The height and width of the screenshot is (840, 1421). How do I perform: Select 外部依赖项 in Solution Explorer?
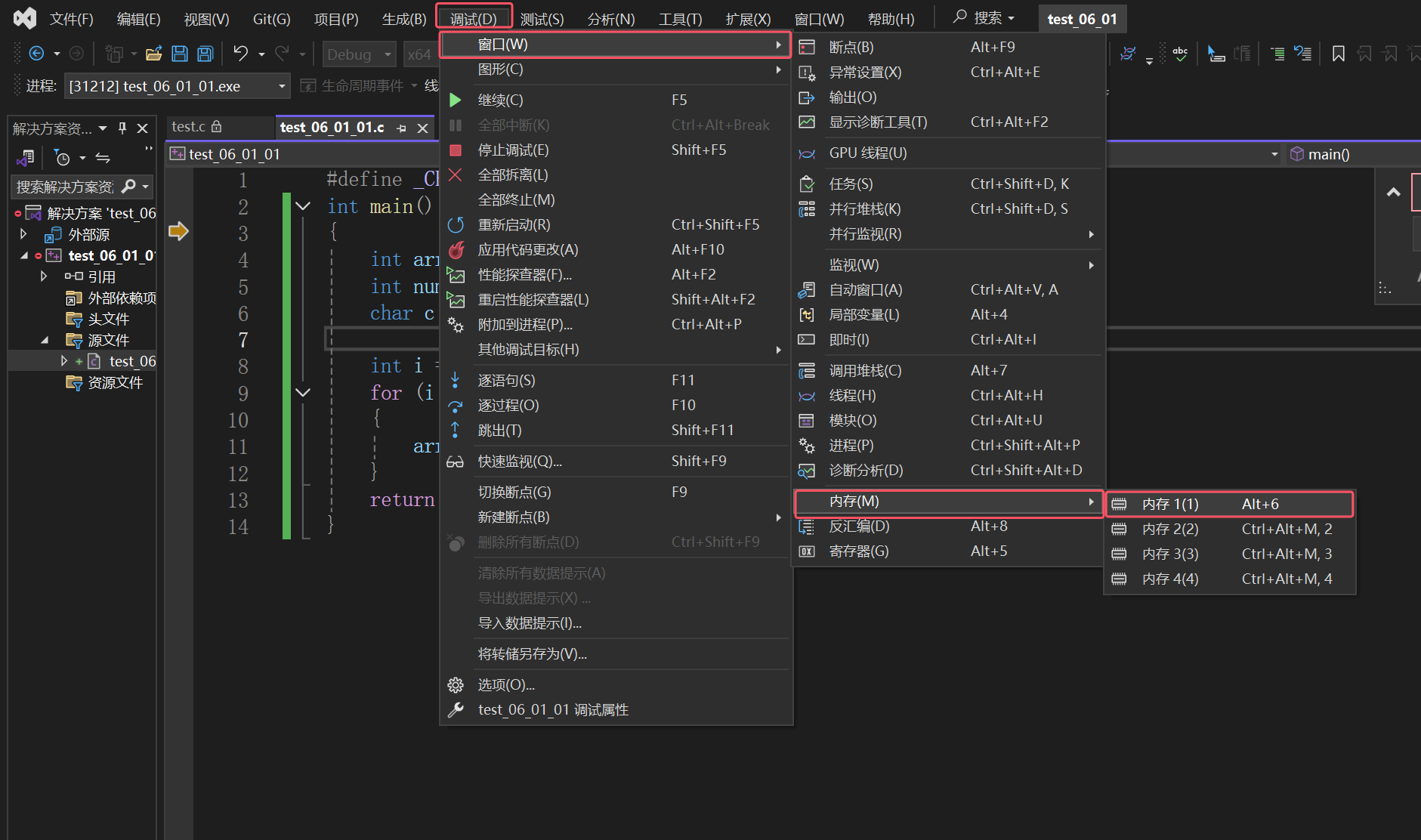click(x=122, y=298)
